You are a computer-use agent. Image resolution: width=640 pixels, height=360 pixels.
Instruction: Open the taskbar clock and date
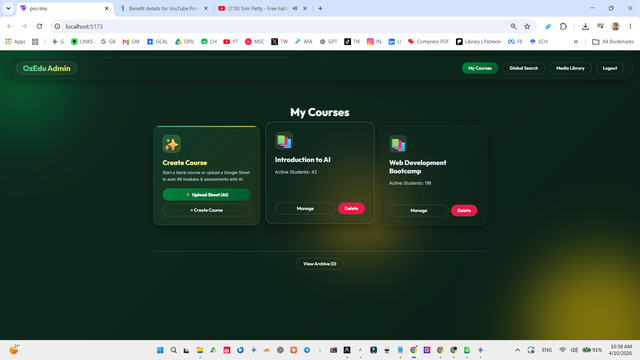coord(620,350)
